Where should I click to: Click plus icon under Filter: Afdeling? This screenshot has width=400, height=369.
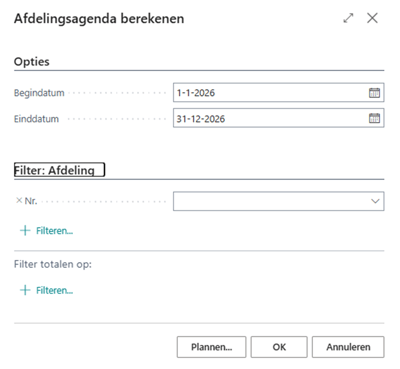[25, 231]
